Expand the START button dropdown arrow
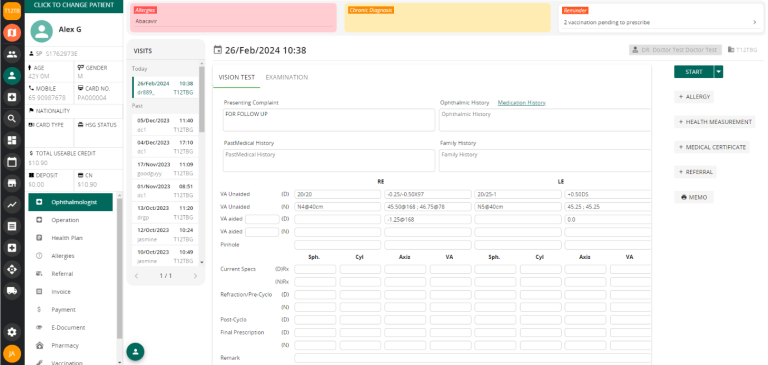 click(719, 72)
